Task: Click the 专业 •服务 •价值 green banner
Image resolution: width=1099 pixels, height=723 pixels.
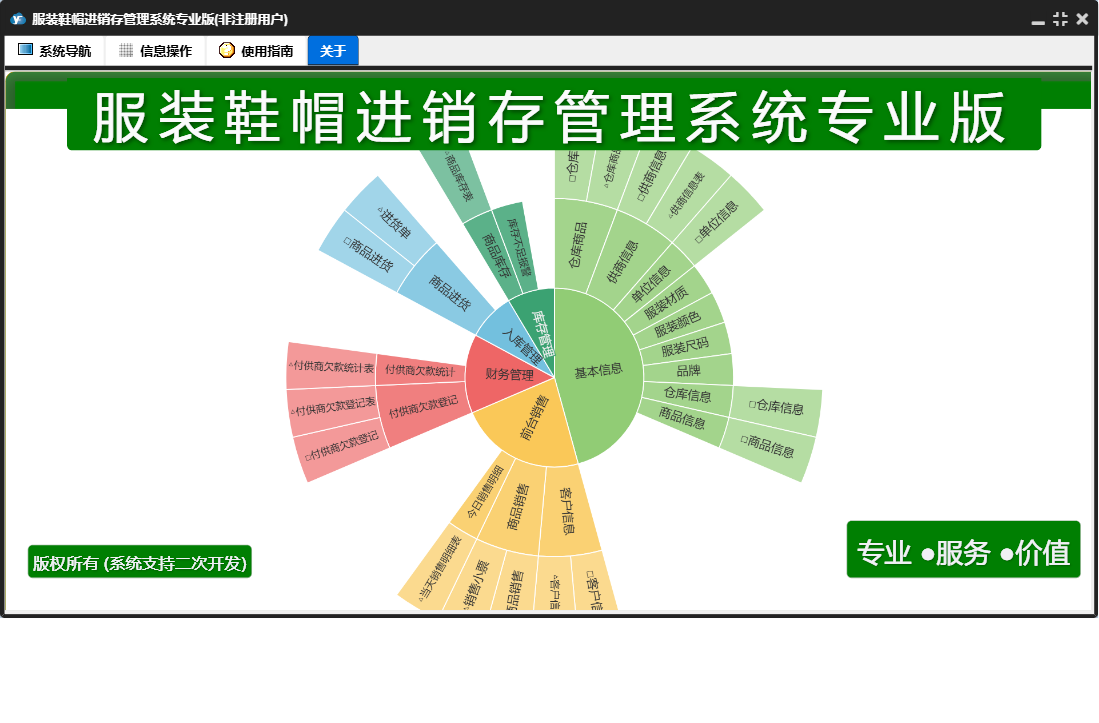Action: (963, 550)
